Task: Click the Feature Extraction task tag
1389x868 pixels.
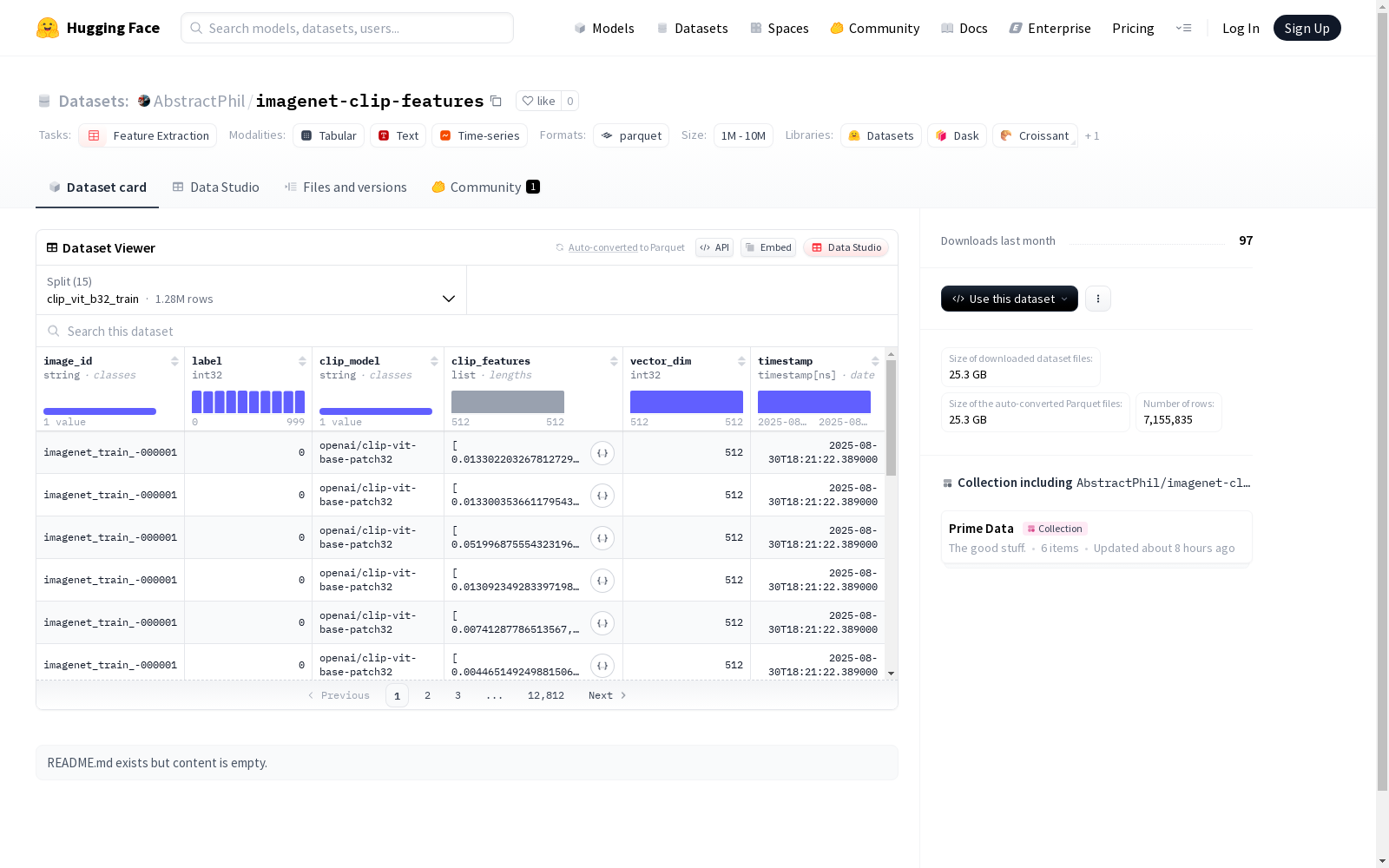Action: pos(148,135)
